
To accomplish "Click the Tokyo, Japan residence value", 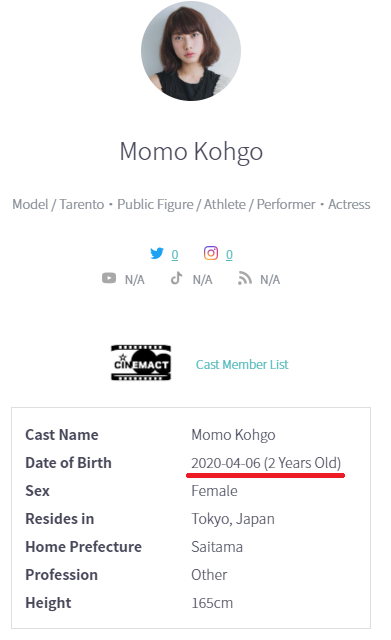I will 233,519.
